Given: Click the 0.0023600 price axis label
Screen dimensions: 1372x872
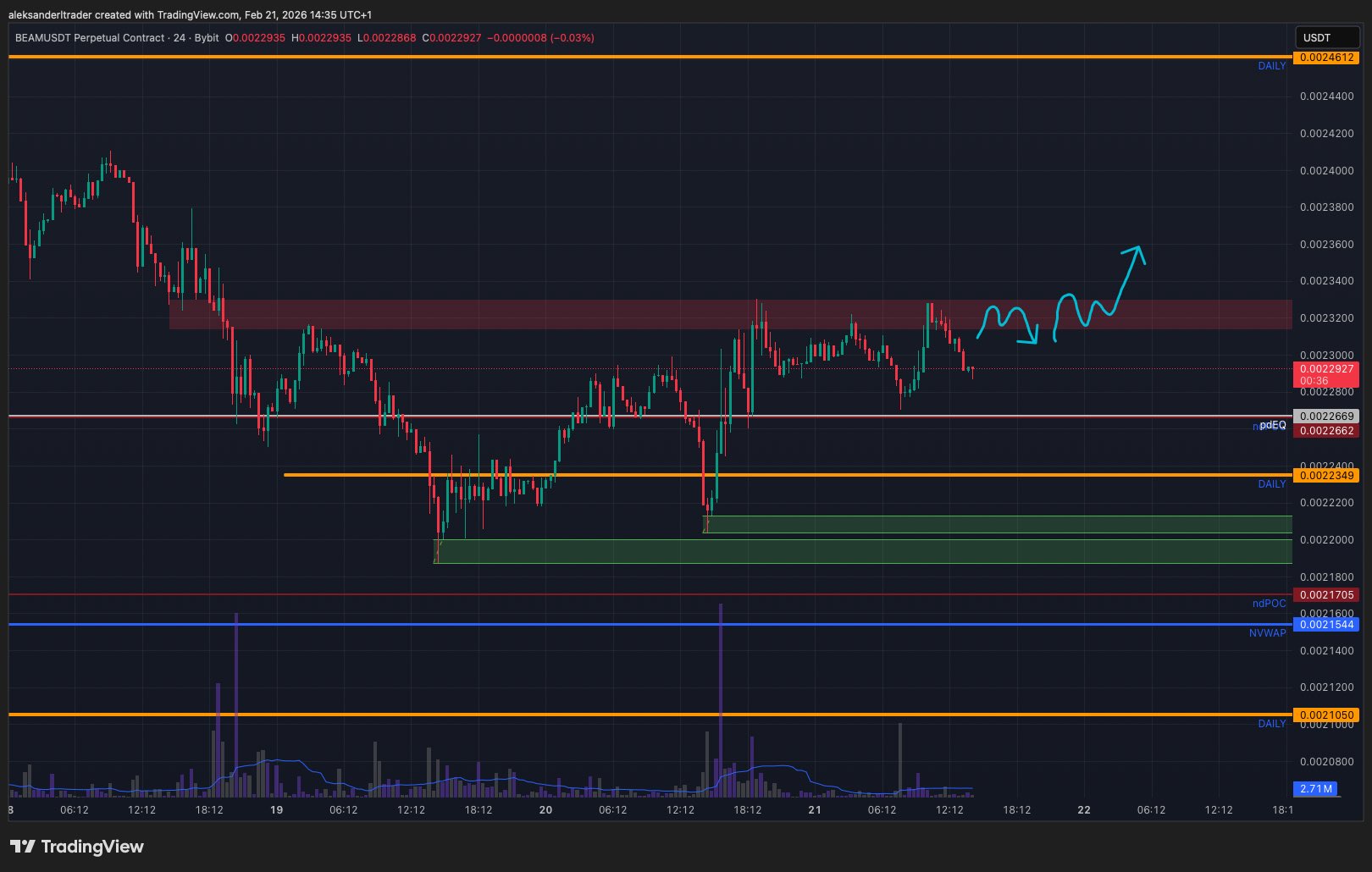Looking at the screenshot, I should pyautogui.click(x=1326, y=245).
